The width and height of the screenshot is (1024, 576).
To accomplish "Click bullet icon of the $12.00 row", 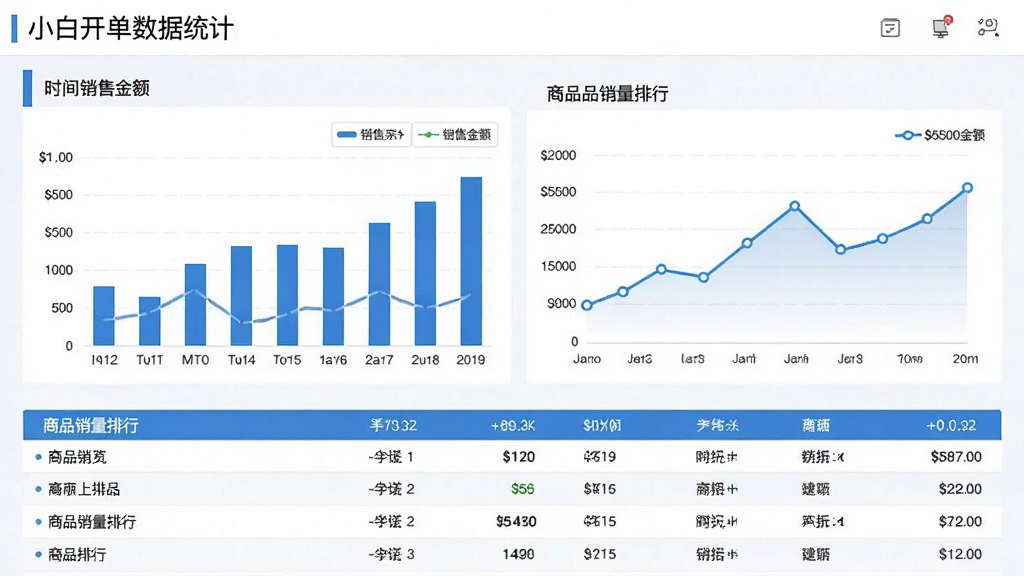I will (x=39, y=554).
